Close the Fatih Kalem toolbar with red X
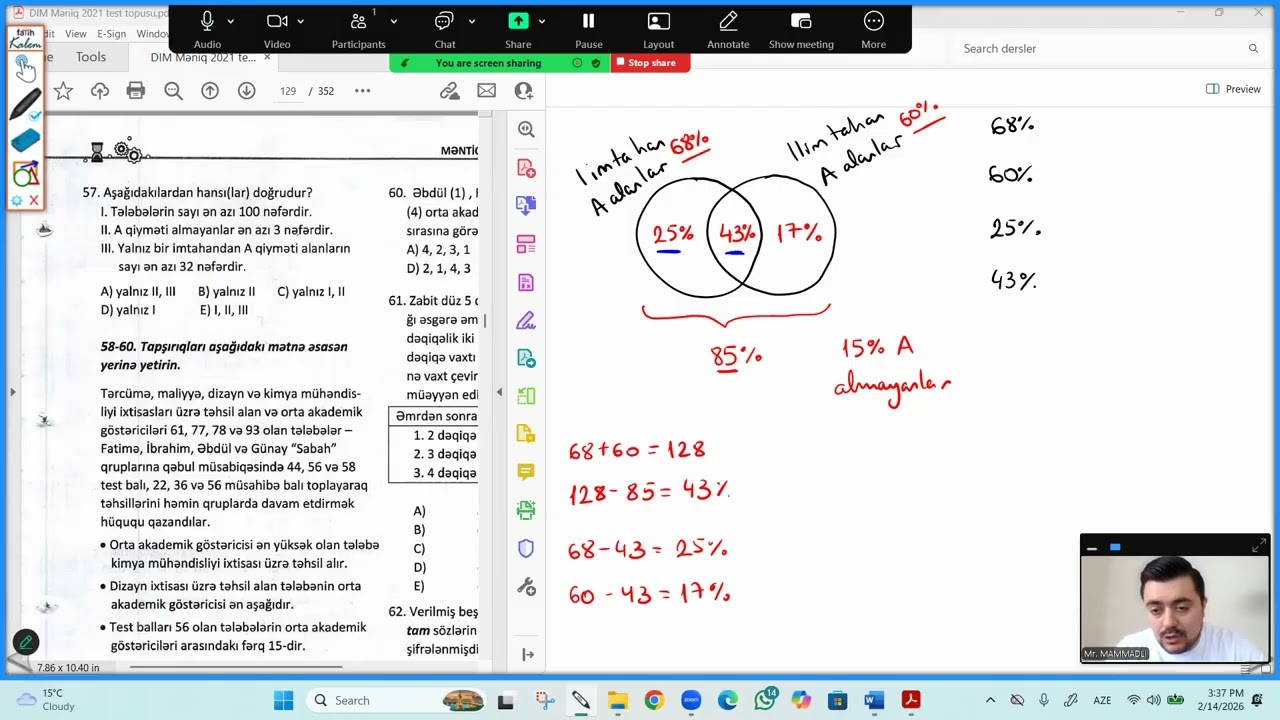 click(34, 200)
